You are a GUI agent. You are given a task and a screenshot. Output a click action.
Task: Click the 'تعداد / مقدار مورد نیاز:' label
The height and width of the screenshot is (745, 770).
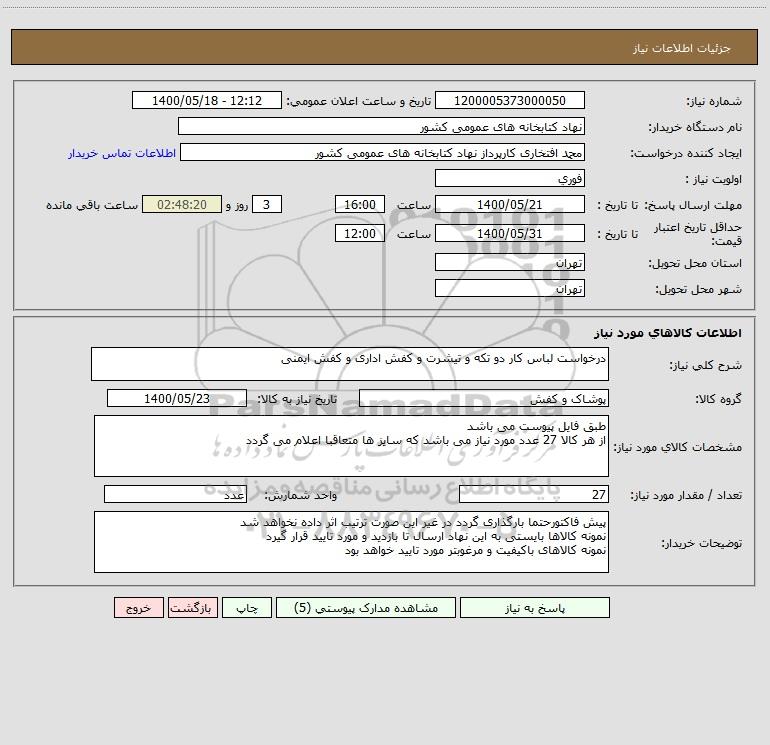pos(686,496)
